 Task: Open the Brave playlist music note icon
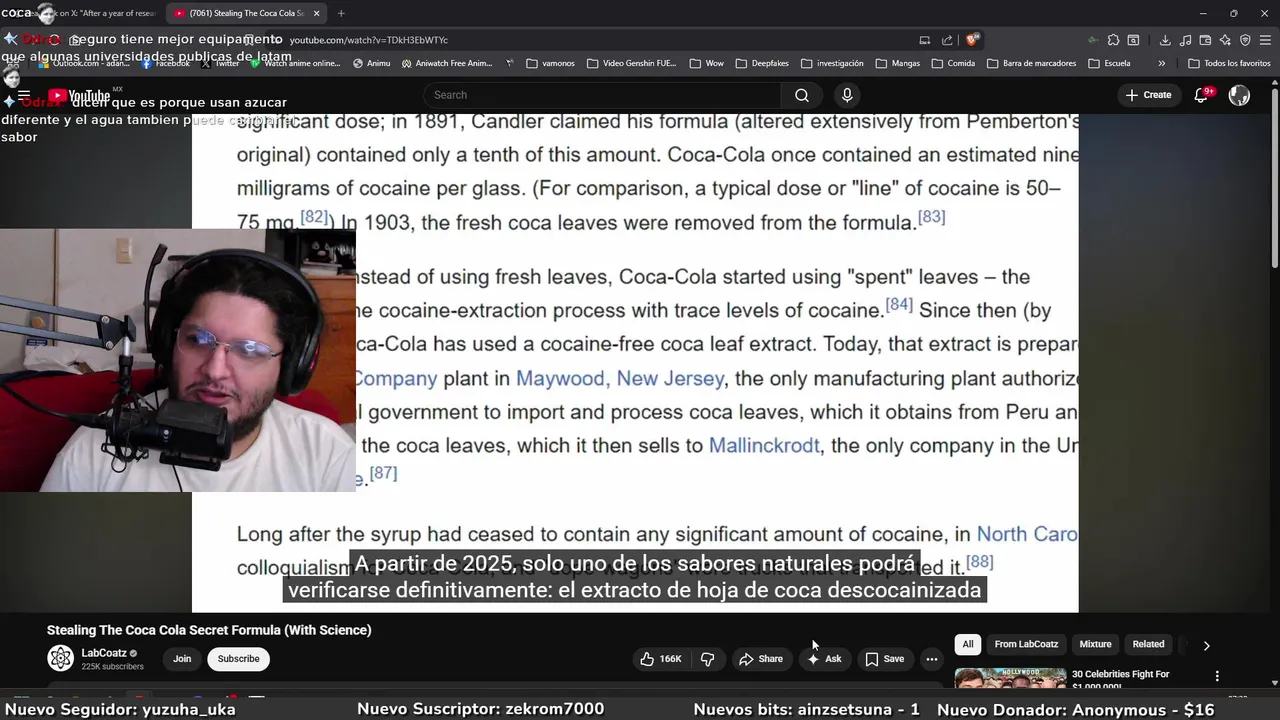(x=1185, y=40)
